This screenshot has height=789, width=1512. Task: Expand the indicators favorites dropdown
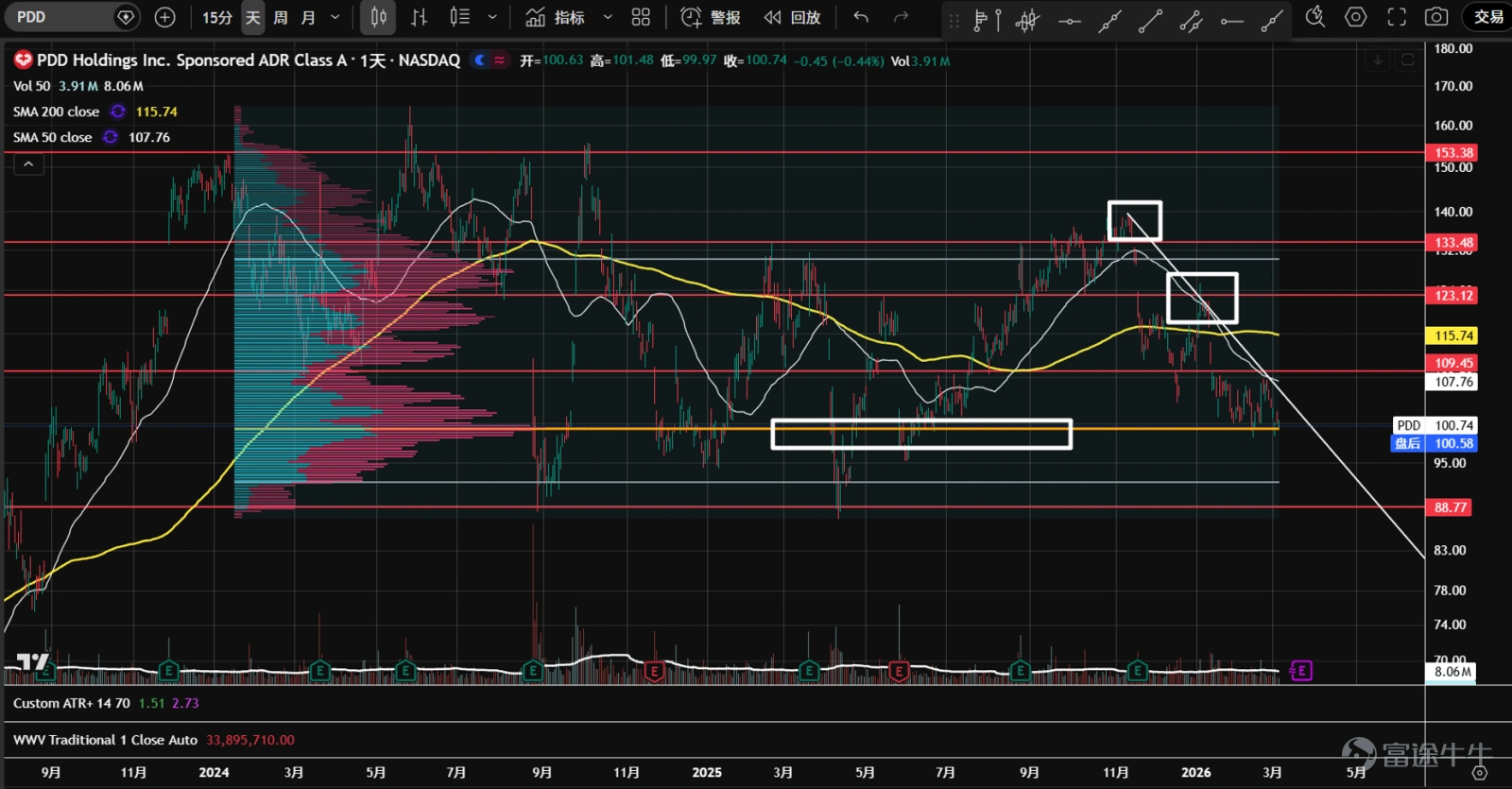(x=608, y=17)
